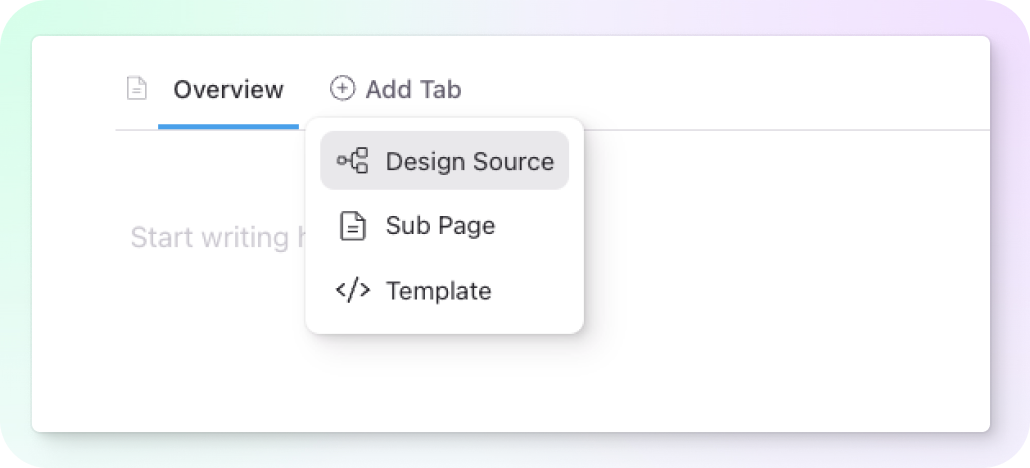Click the Start writing placeholder text
The height and width of the screenshot is (468, 1030).
215,237
